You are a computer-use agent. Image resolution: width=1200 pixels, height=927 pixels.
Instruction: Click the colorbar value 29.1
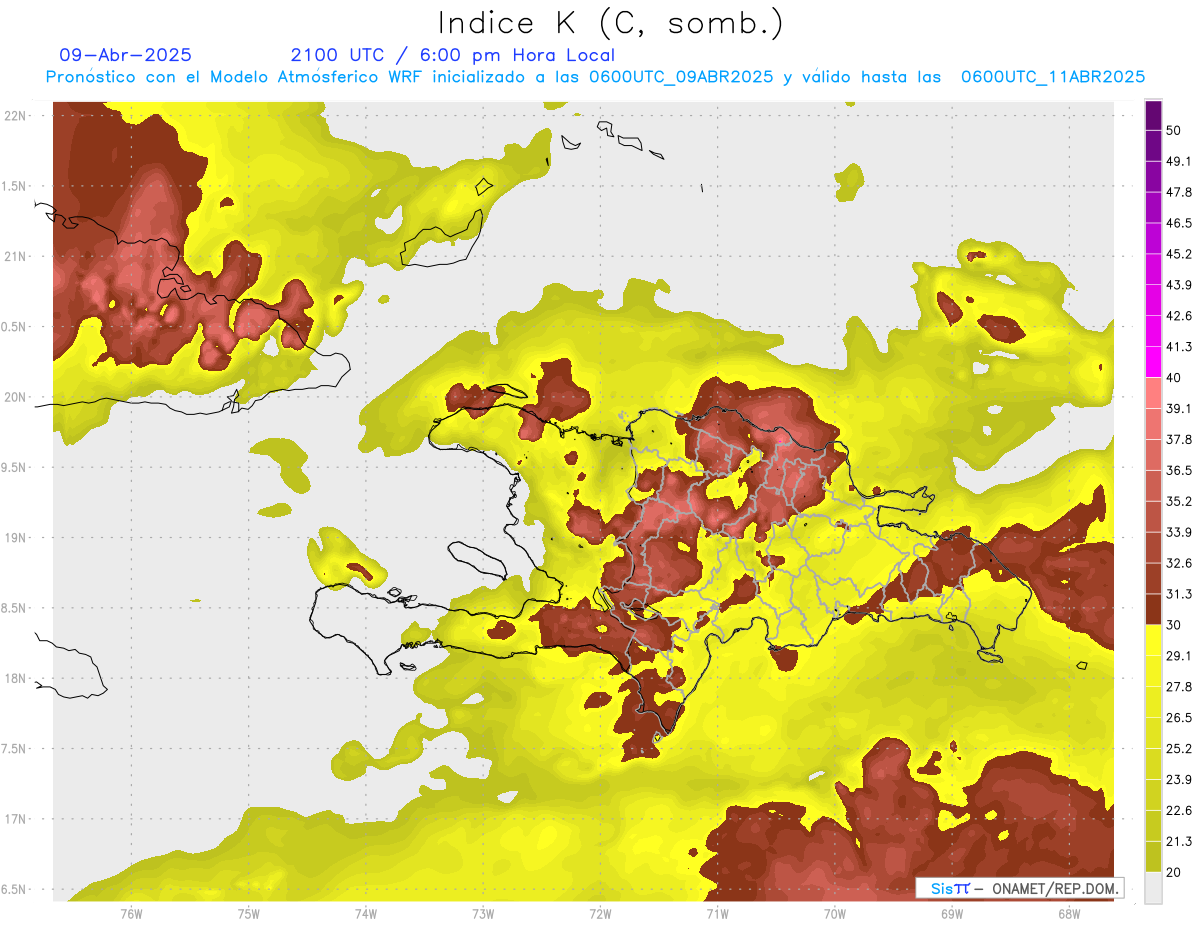tap(1179, 655)
